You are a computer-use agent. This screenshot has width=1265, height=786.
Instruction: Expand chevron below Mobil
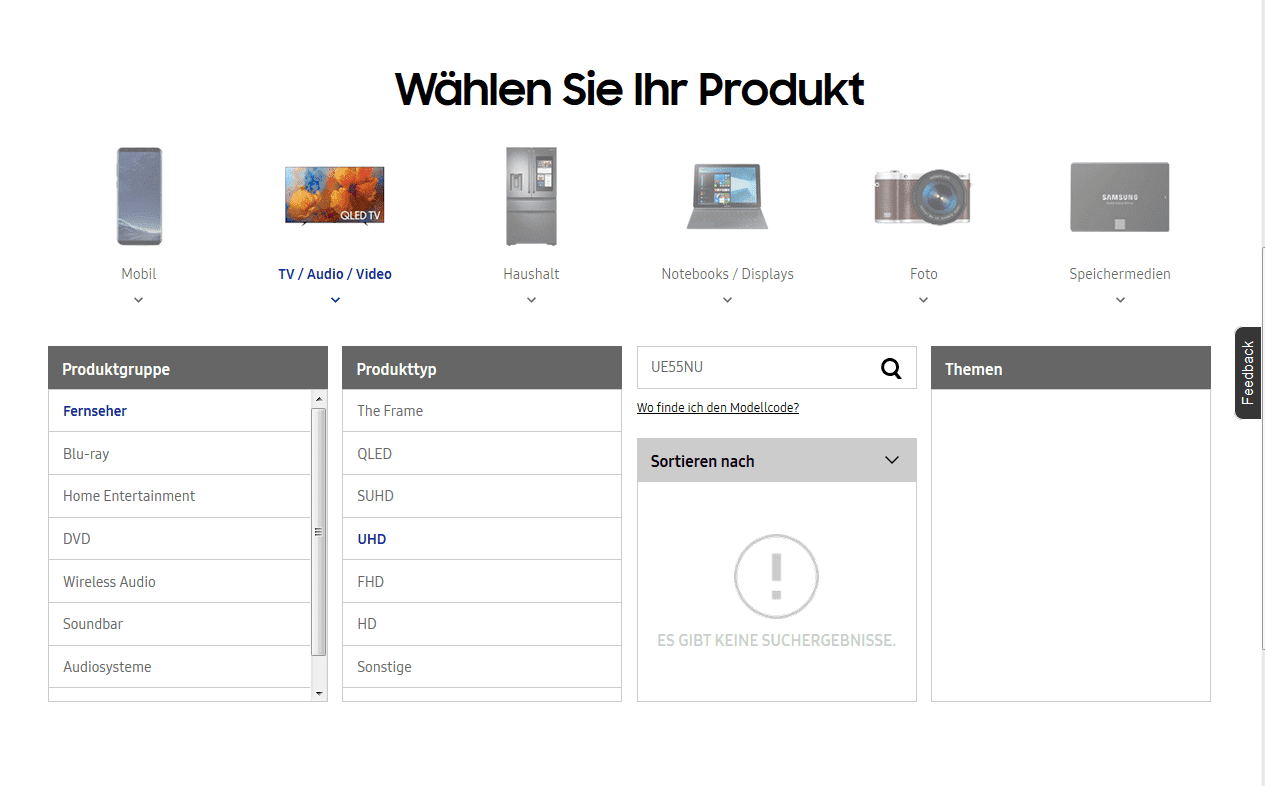point(139,300)
